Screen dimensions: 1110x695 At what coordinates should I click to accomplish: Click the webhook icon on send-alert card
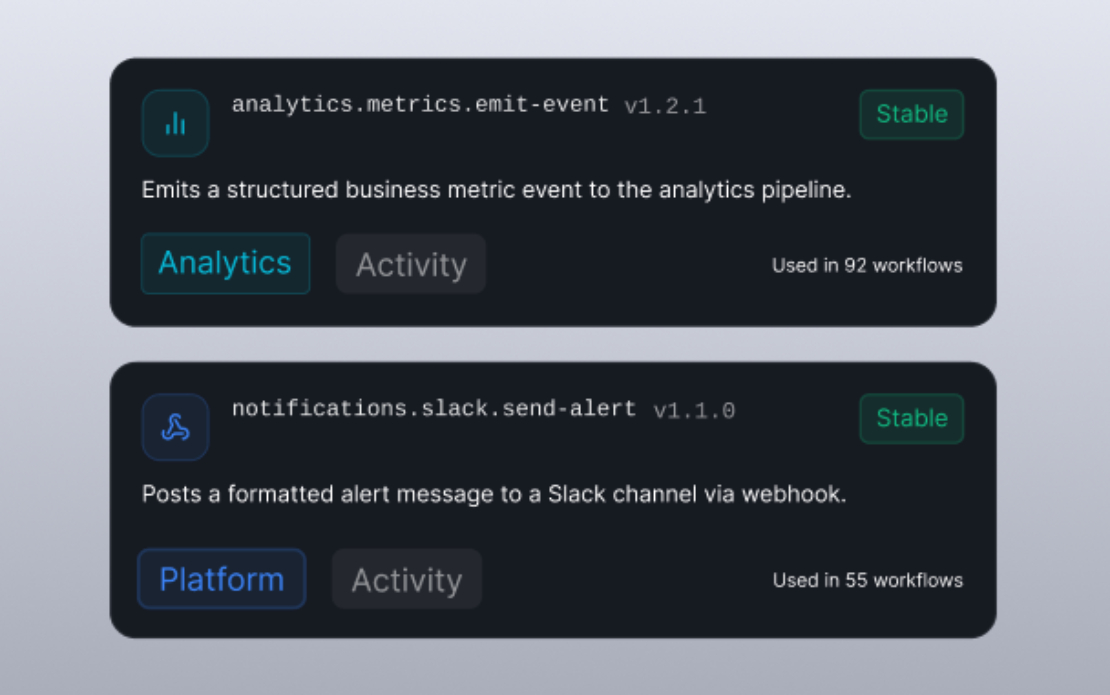pos(176,427)
